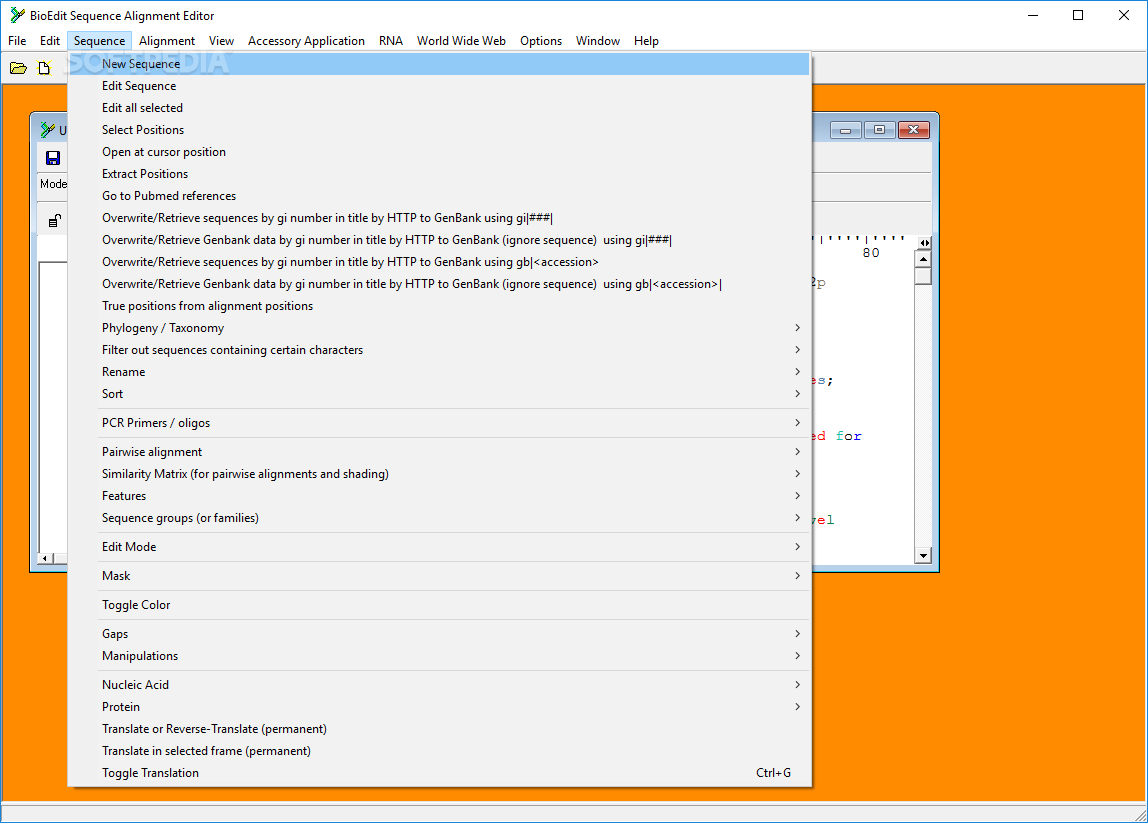Open the RNA menu
1148x823 pixels.
(x=391, y=41)
